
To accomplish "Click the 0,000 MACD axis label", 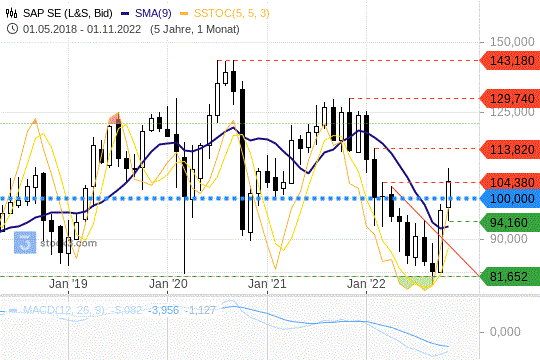I will (505, 332).
